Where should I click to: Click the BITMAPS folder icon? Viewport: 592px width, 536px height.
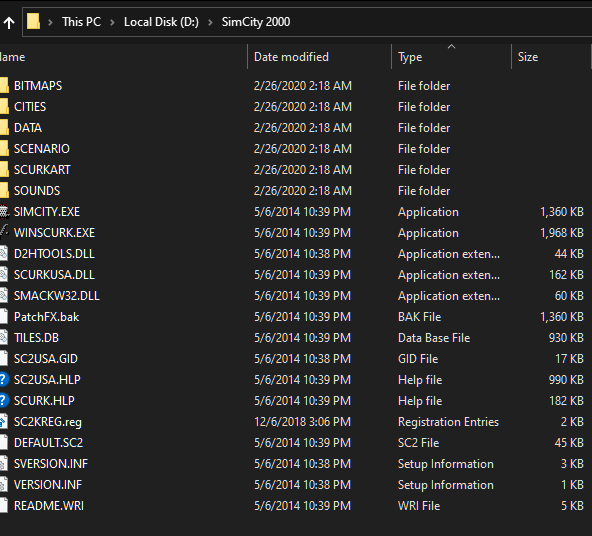tap(4, 86)
